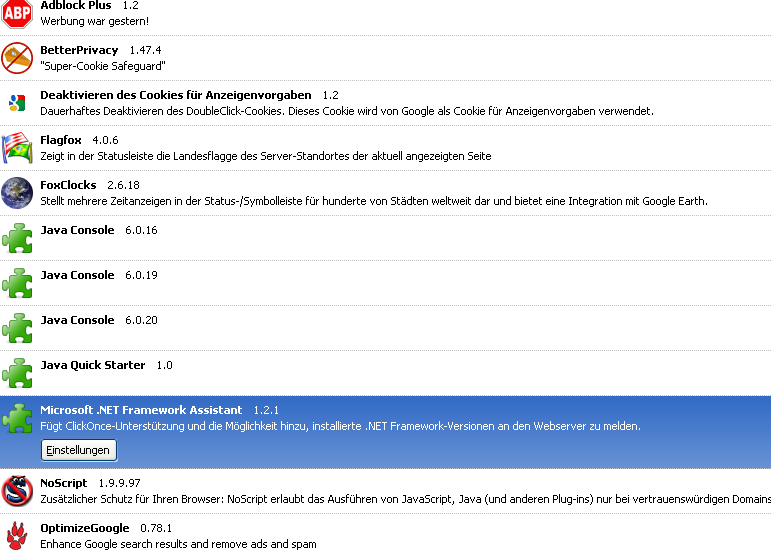Click the "Super-Cookie Safeguard" description
The height and width of the screenshot is (554, 771).
pos(103,66)
